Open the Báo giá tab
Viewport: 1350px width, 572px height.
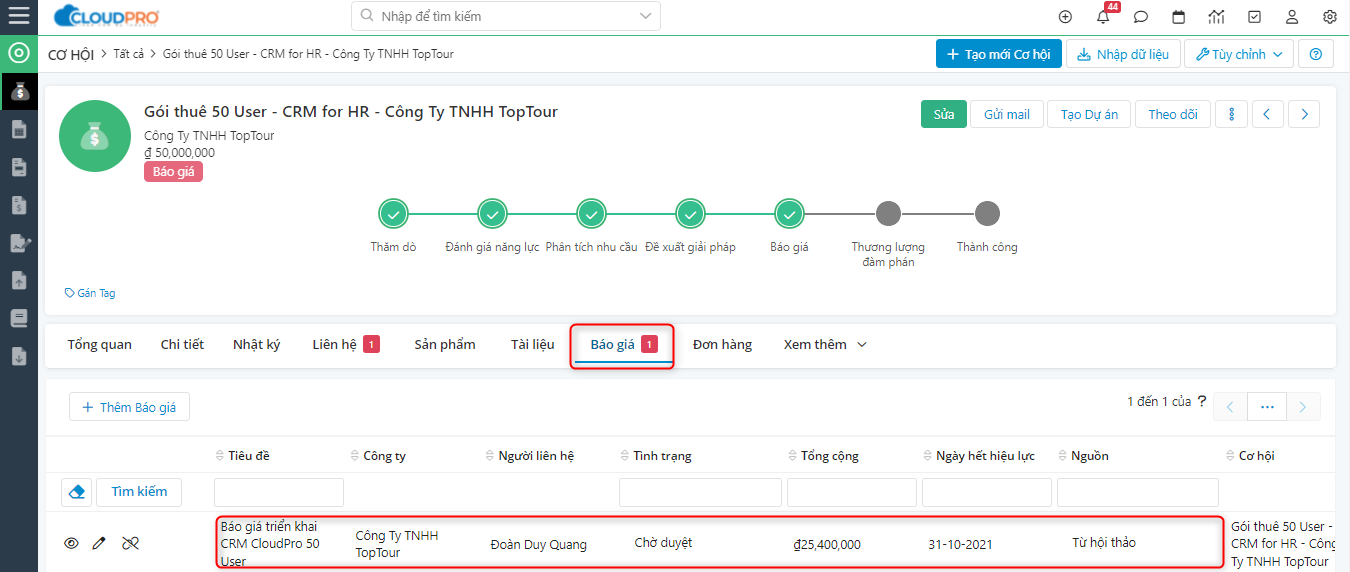[x=623, y=344]
